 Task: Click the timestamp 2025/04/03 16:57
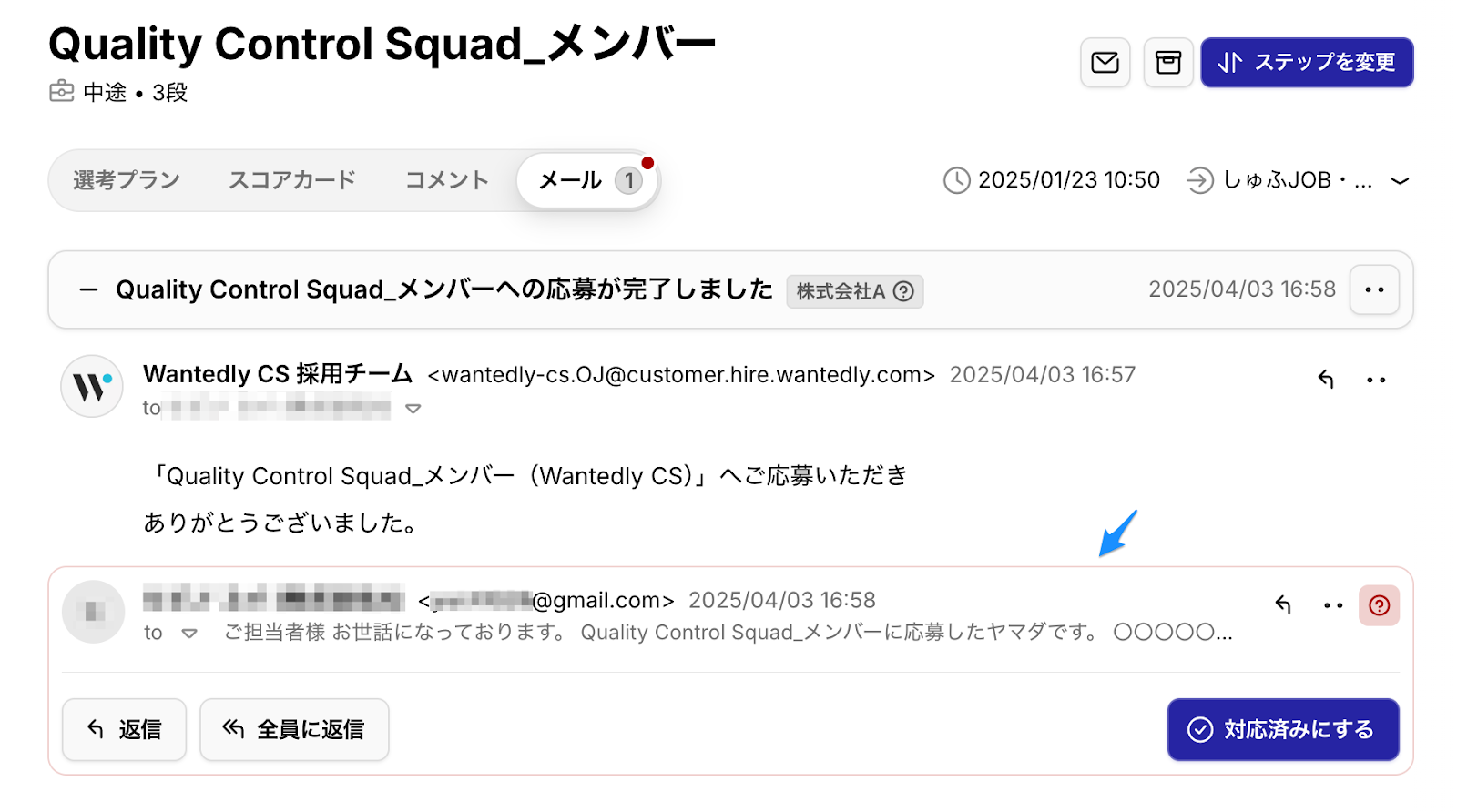(x=1043, y=375)
